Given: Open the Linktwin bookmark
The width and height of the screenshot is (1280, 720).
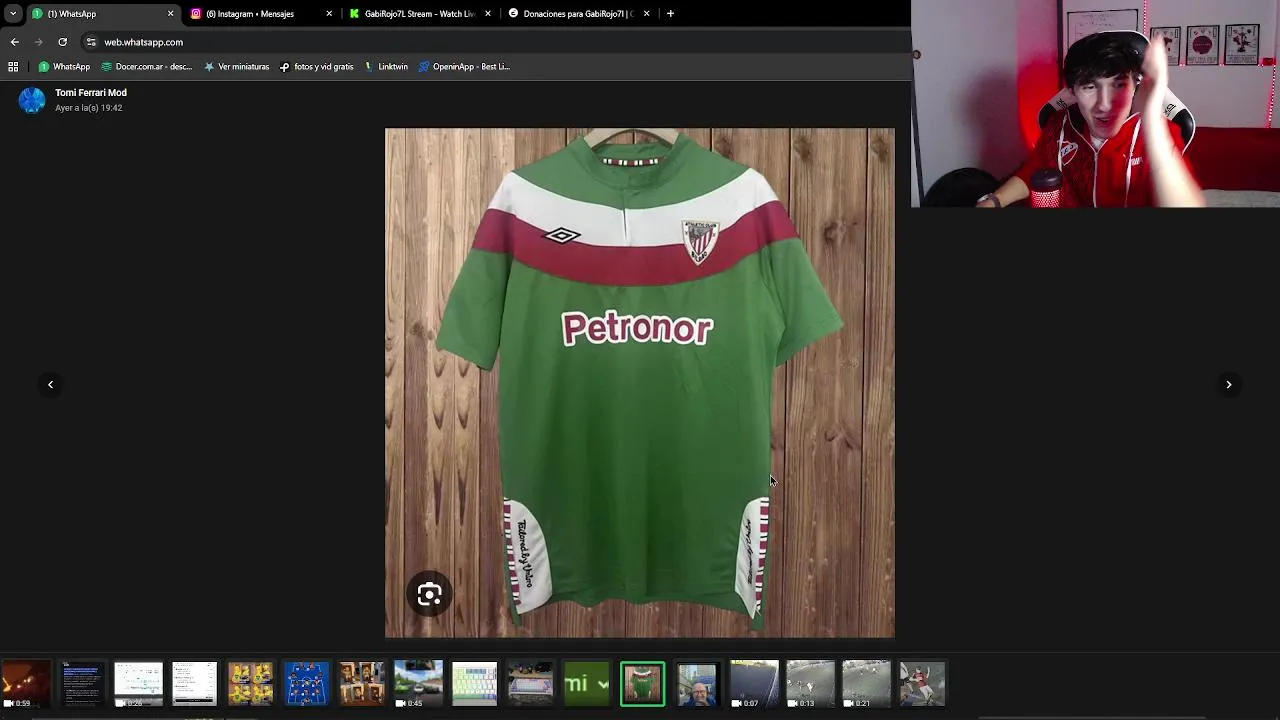Looking at the screenshot, I should click(386, 67).
